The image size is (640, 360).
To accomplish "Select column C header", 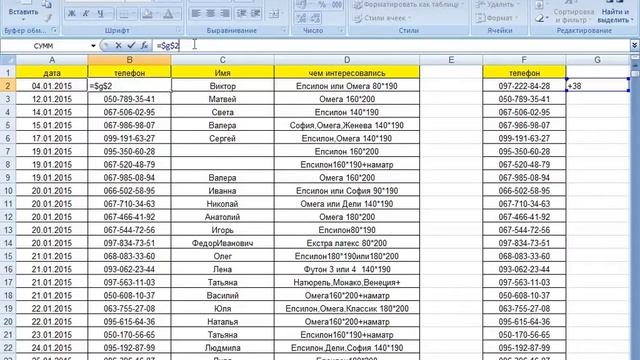I will tap(222, 60).
